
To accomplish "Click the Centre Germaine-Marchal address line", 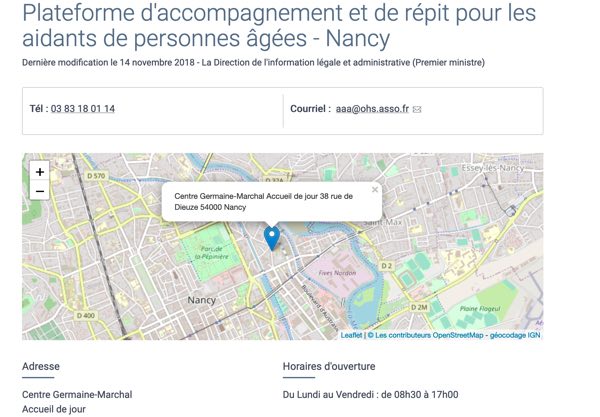I will (x=77, y=394).
